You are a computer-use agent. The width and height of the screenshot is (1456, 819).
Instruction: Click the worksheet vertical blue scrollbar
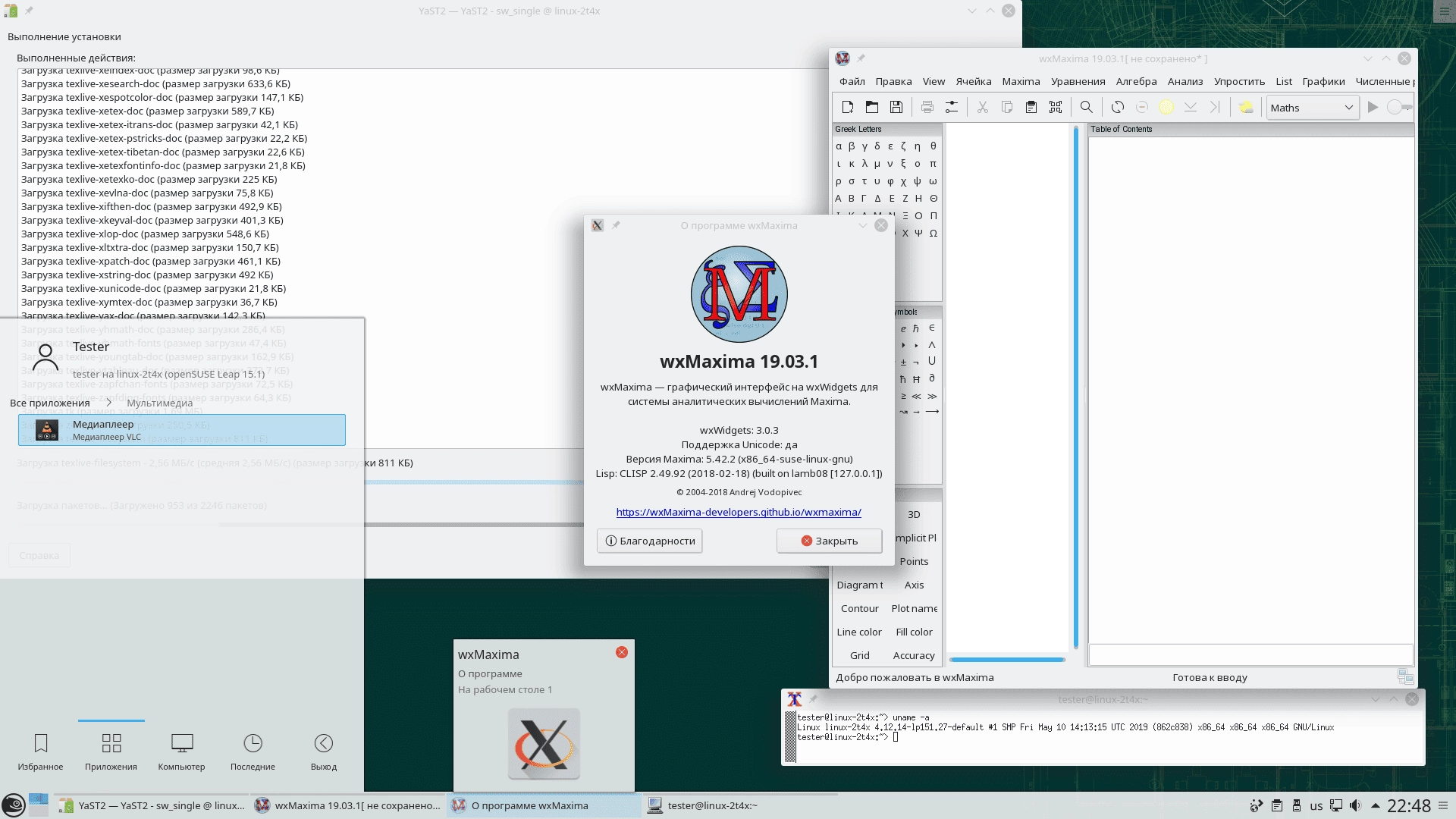1076,388
